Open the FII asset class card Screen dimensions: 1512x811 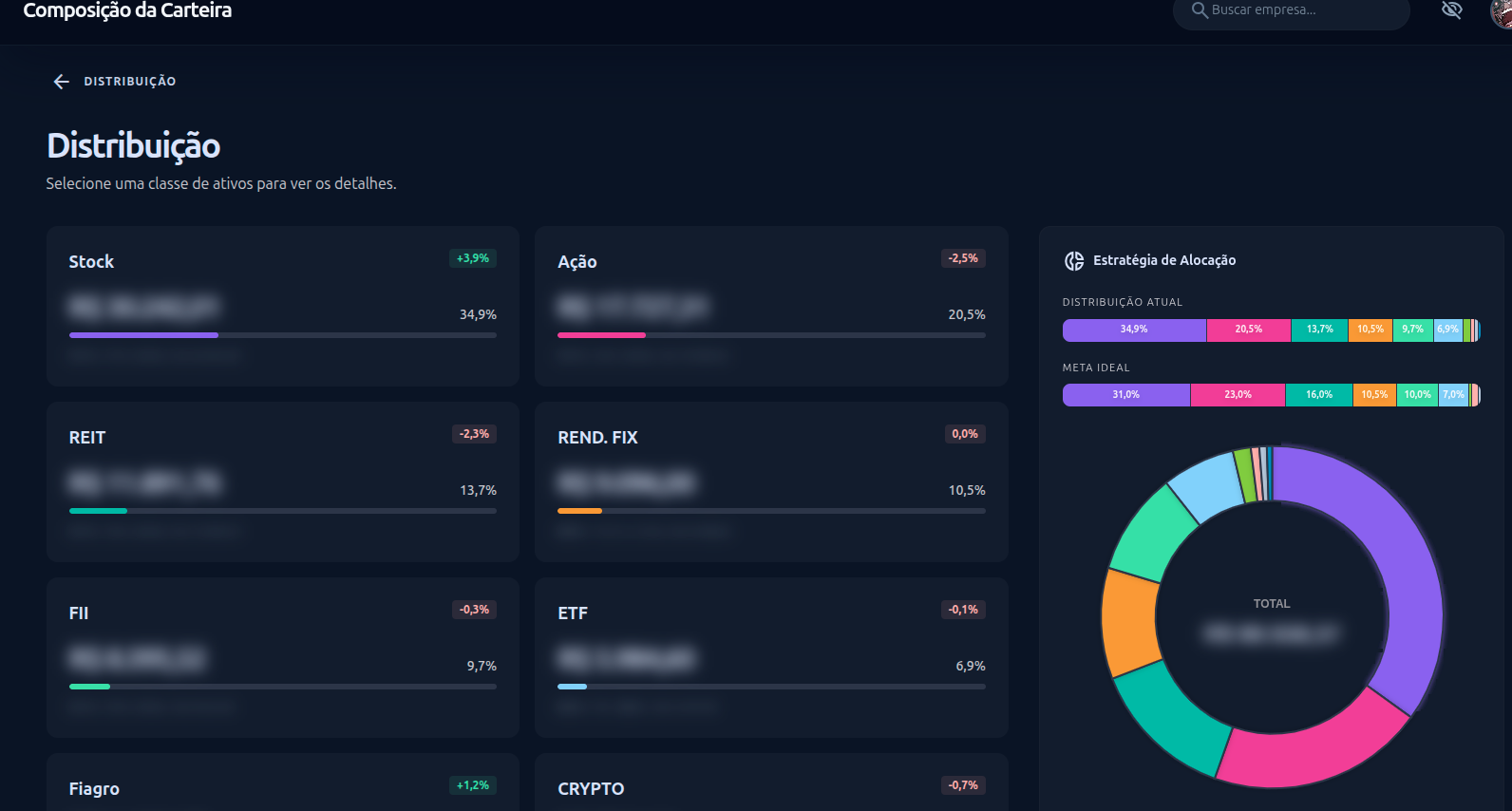[x=283, y=657]
